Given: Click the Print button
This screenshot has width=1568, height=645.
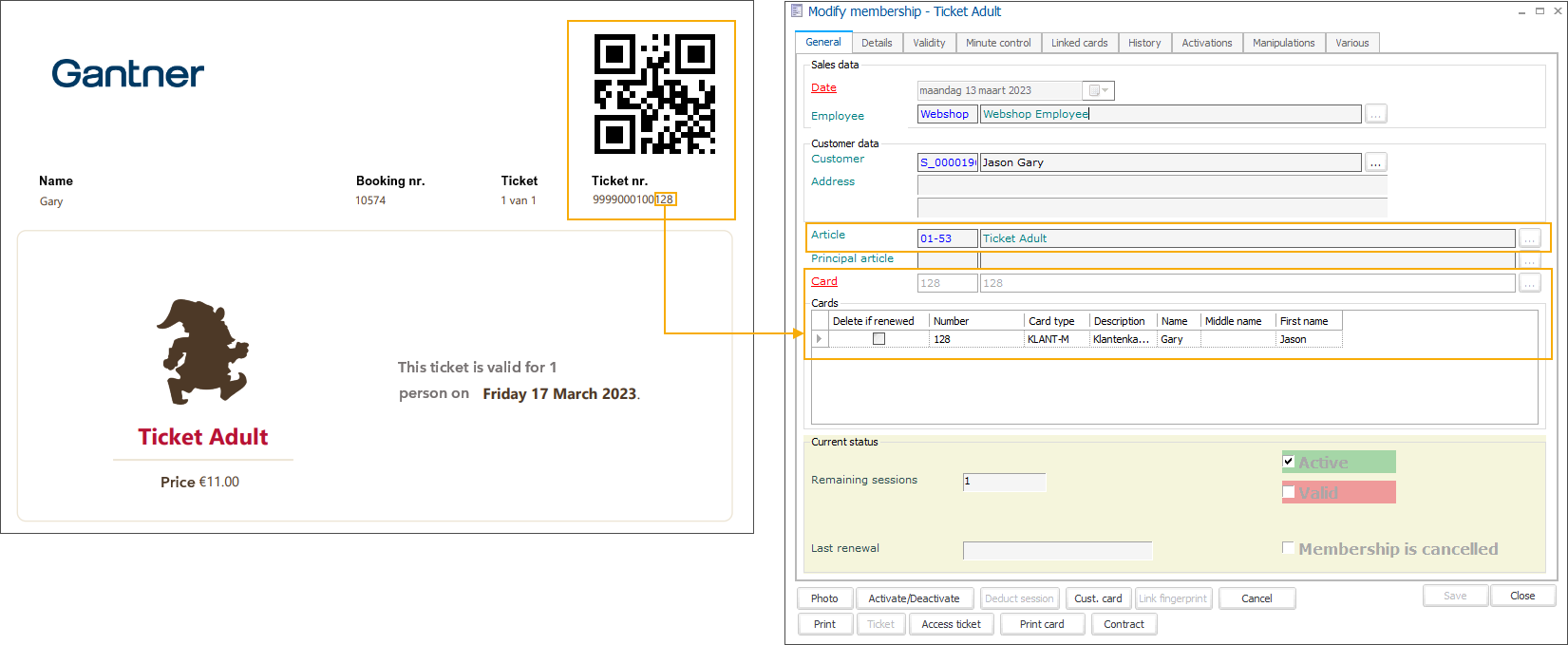Looking at the screenshot, I should pos(824,624).
